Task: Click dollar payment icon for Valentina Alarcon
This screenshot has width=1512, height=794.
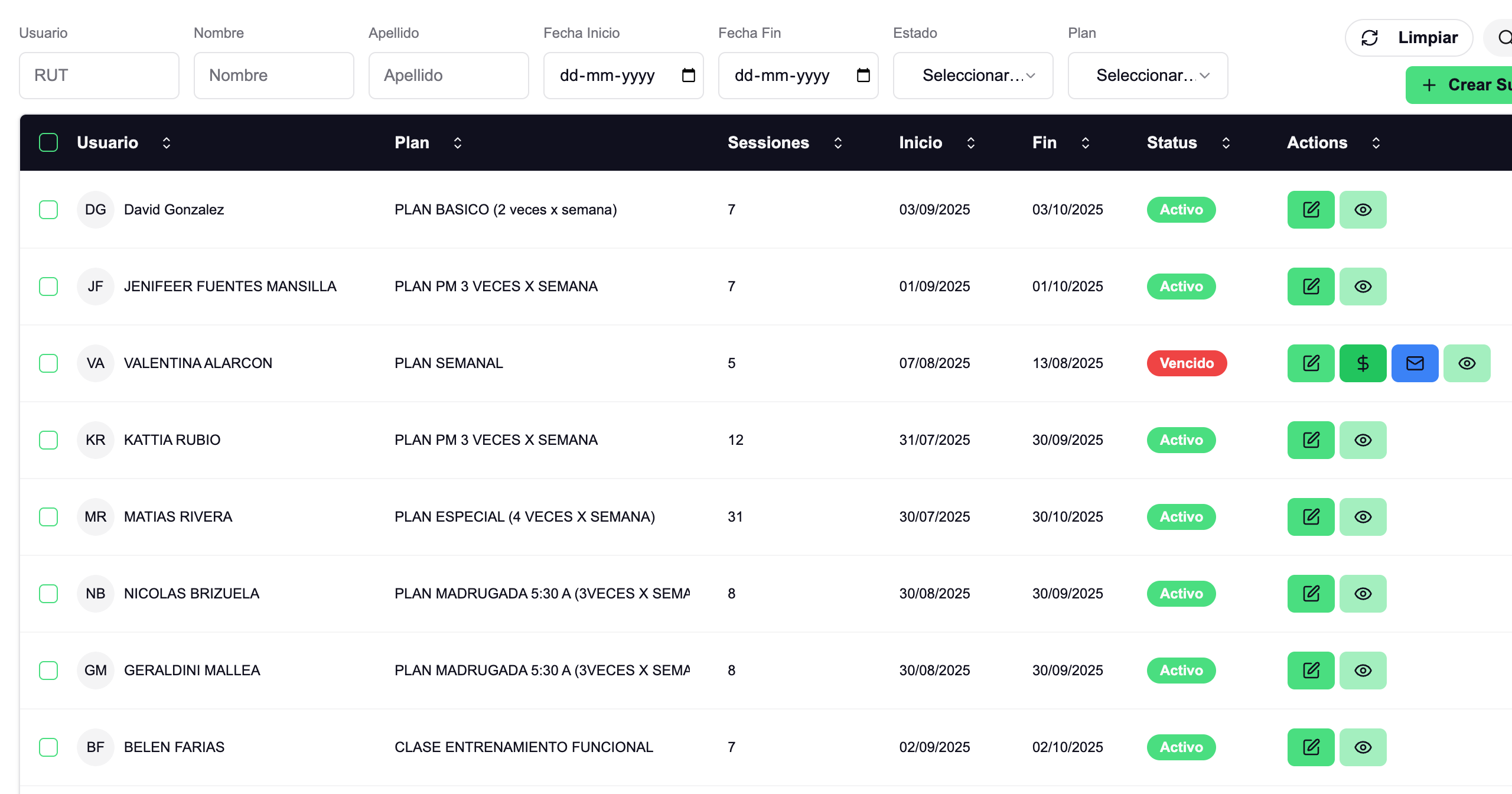Action: (1363, 363)
